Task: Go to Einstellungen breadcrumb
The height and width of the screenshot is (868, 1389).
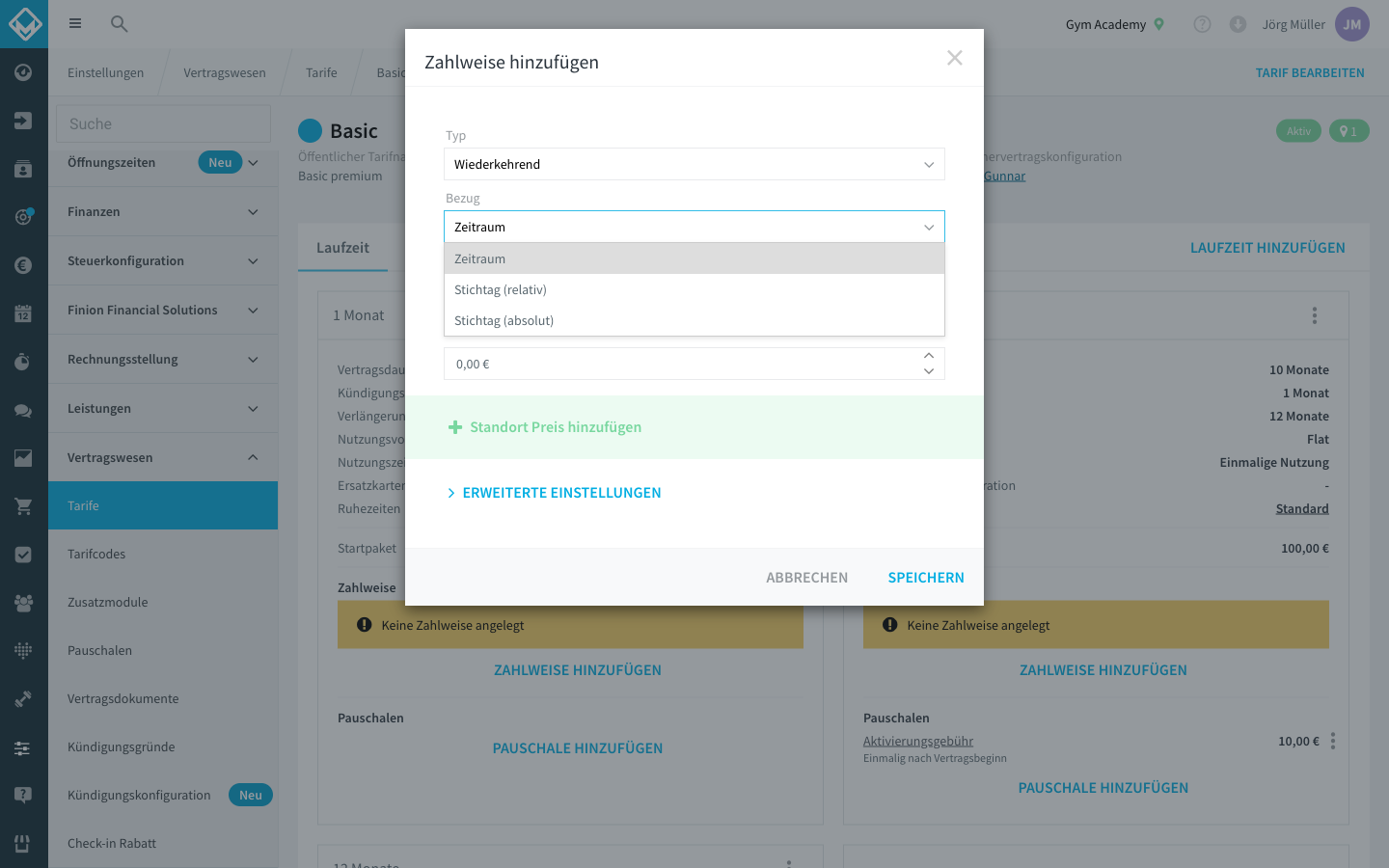Action: coord(106,72)
